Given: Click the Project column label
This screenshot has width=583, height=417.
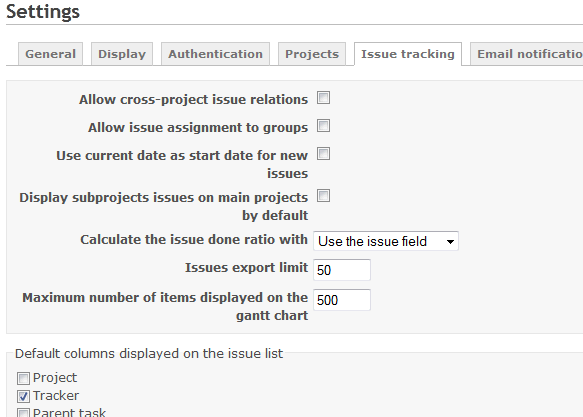Looking at the screenshot, I should [55, 378].
